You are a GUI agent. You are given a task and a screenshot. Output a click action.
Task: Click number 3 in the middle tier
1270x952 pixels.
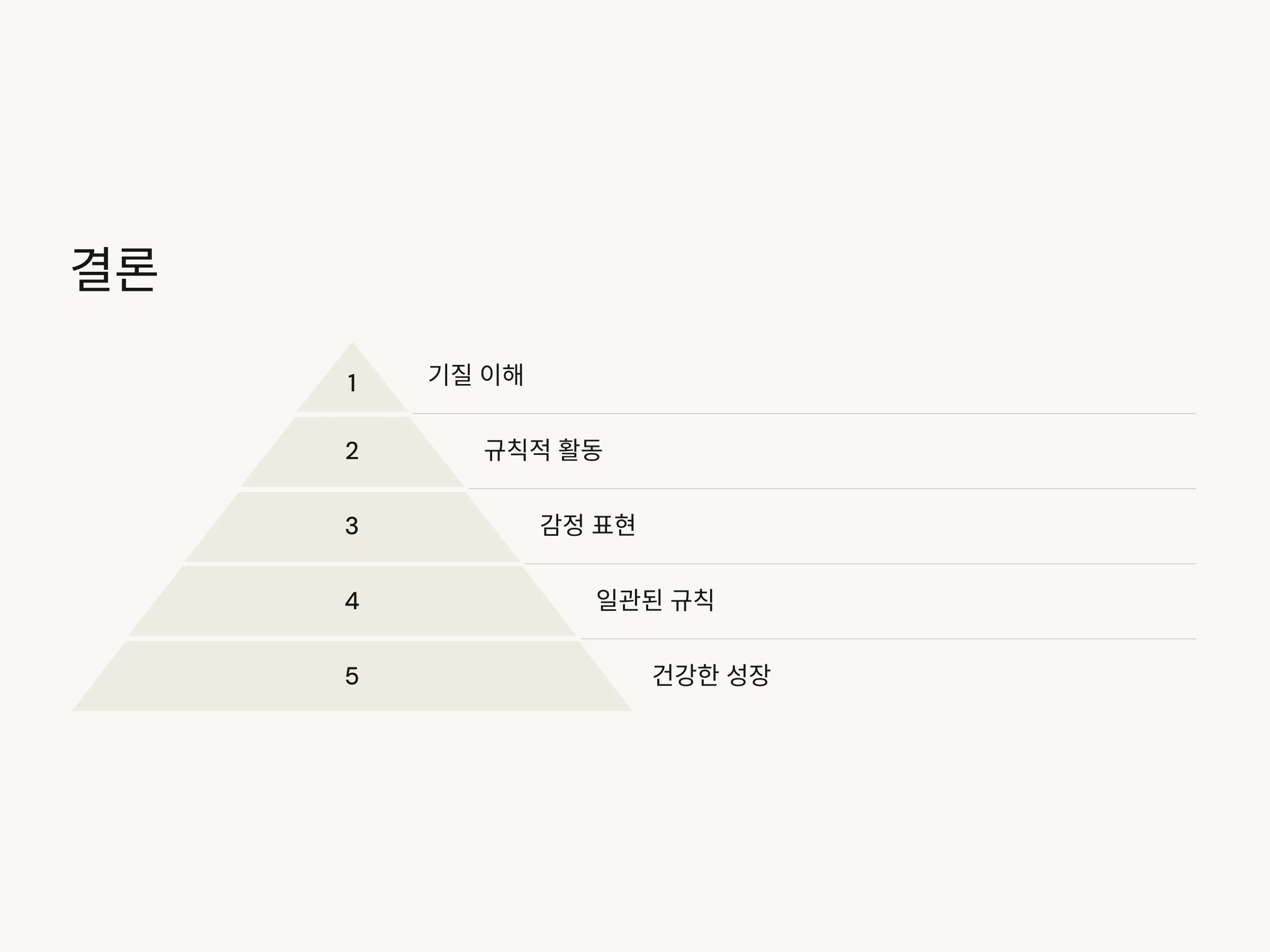352,526
